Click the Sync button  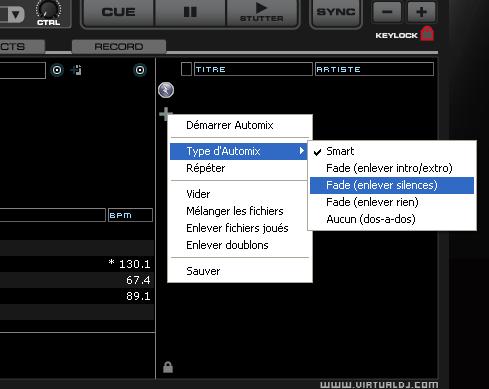coord(336,12)
